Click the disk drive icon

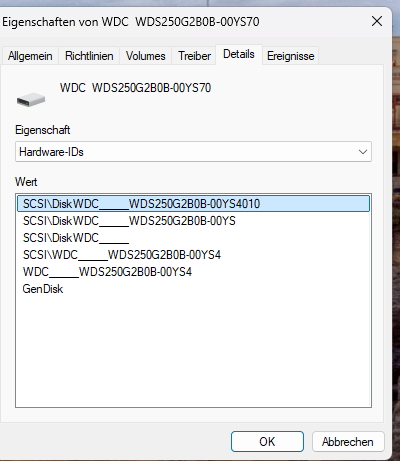click(31, 100)
